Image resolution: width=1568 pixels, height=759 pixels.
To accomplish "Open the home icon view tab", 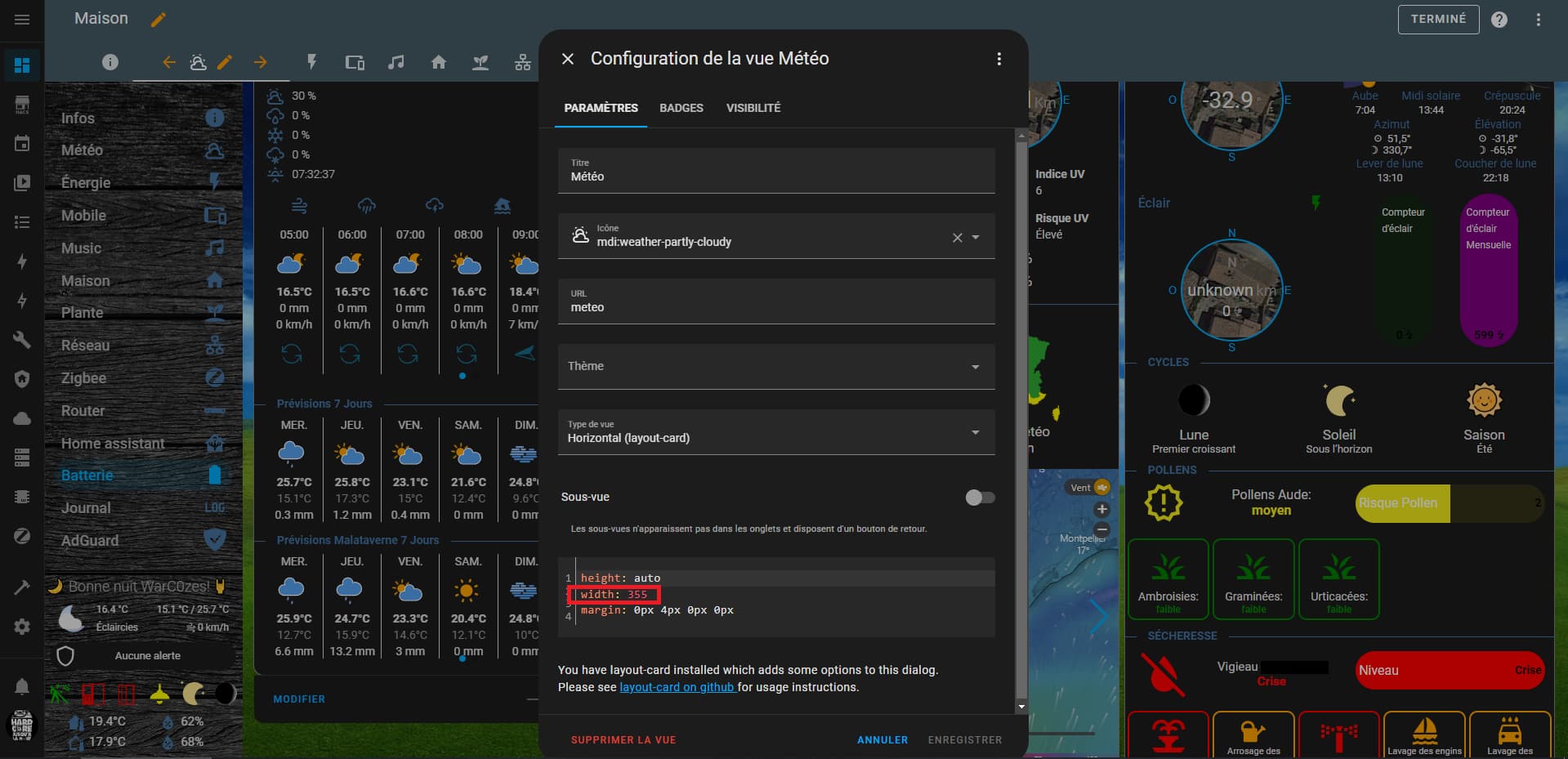I will 439,62.
